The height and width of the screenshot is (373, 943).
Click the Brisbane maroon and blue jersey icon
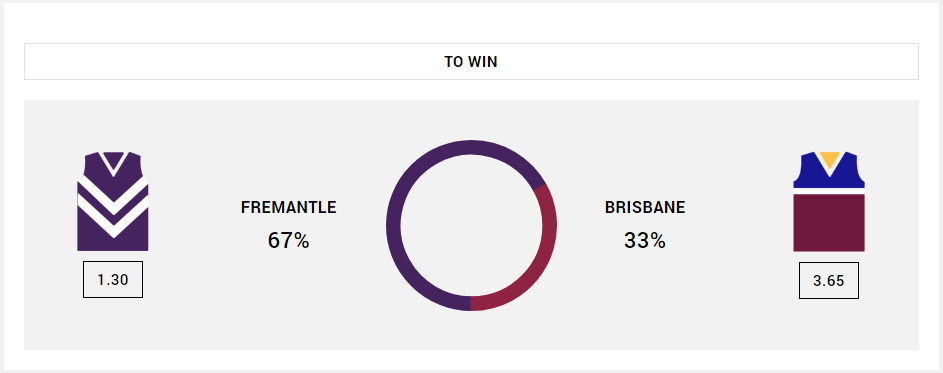[x=829, y=201]
